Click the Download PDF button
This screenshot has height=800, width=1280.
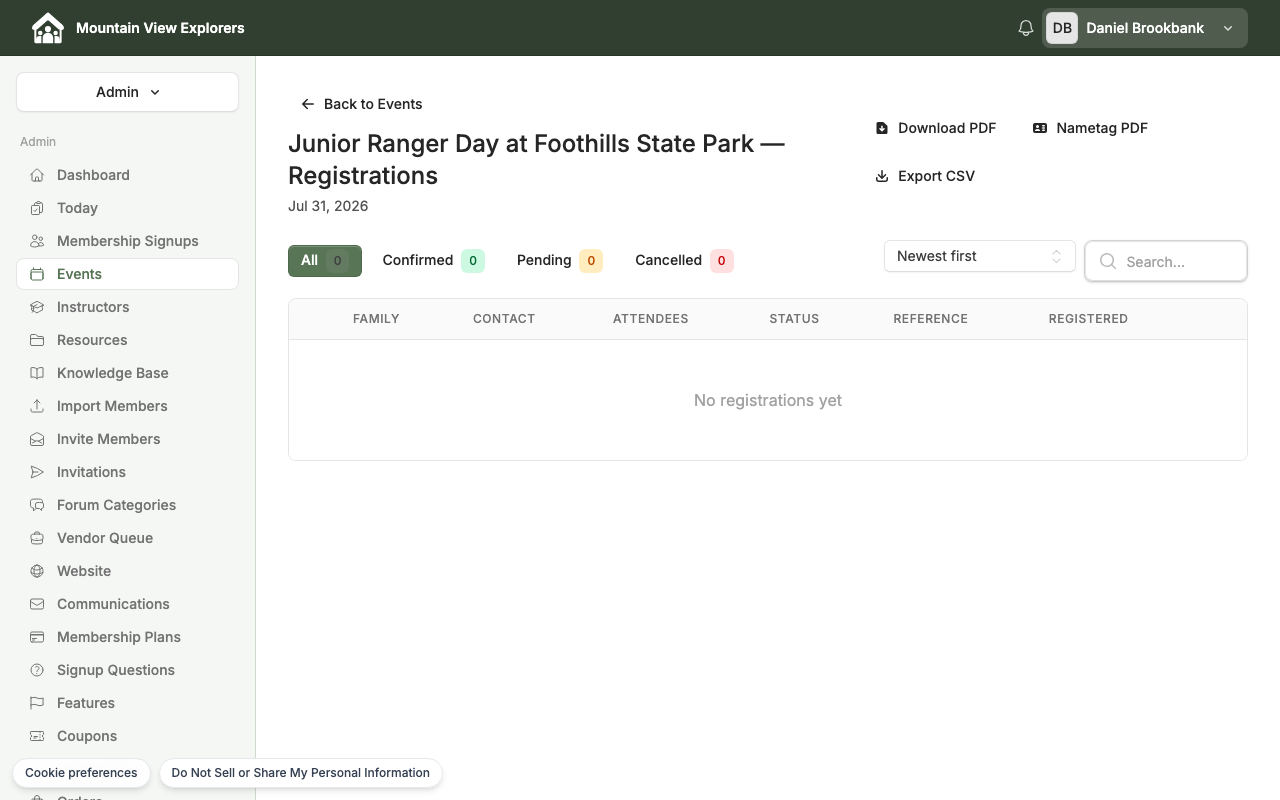pyautogui.click(x=936, y=128)
